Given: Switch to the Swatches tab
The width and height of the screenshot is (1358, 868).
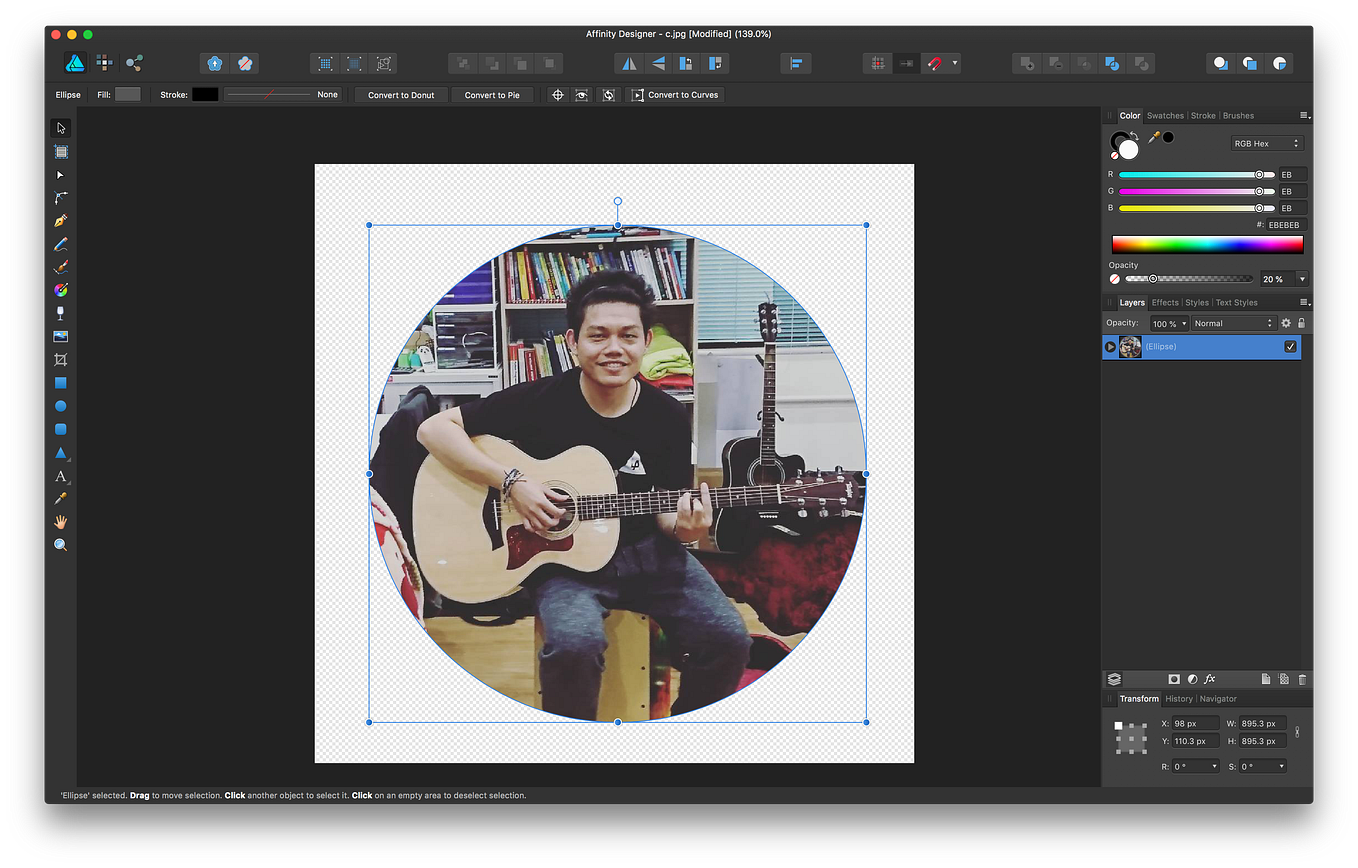Looking at the screenshot, I should (1164, 115).
